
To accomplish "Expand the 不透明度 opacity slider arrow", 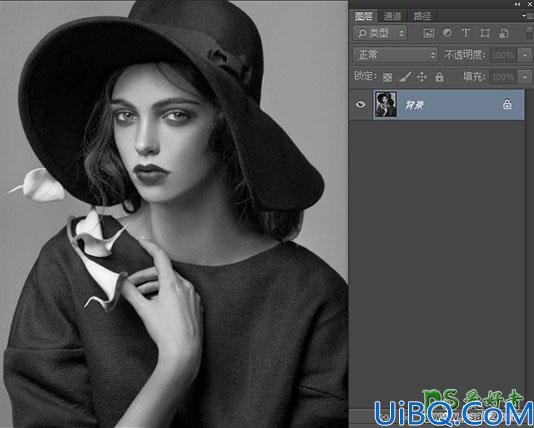I will click(524, 55).
